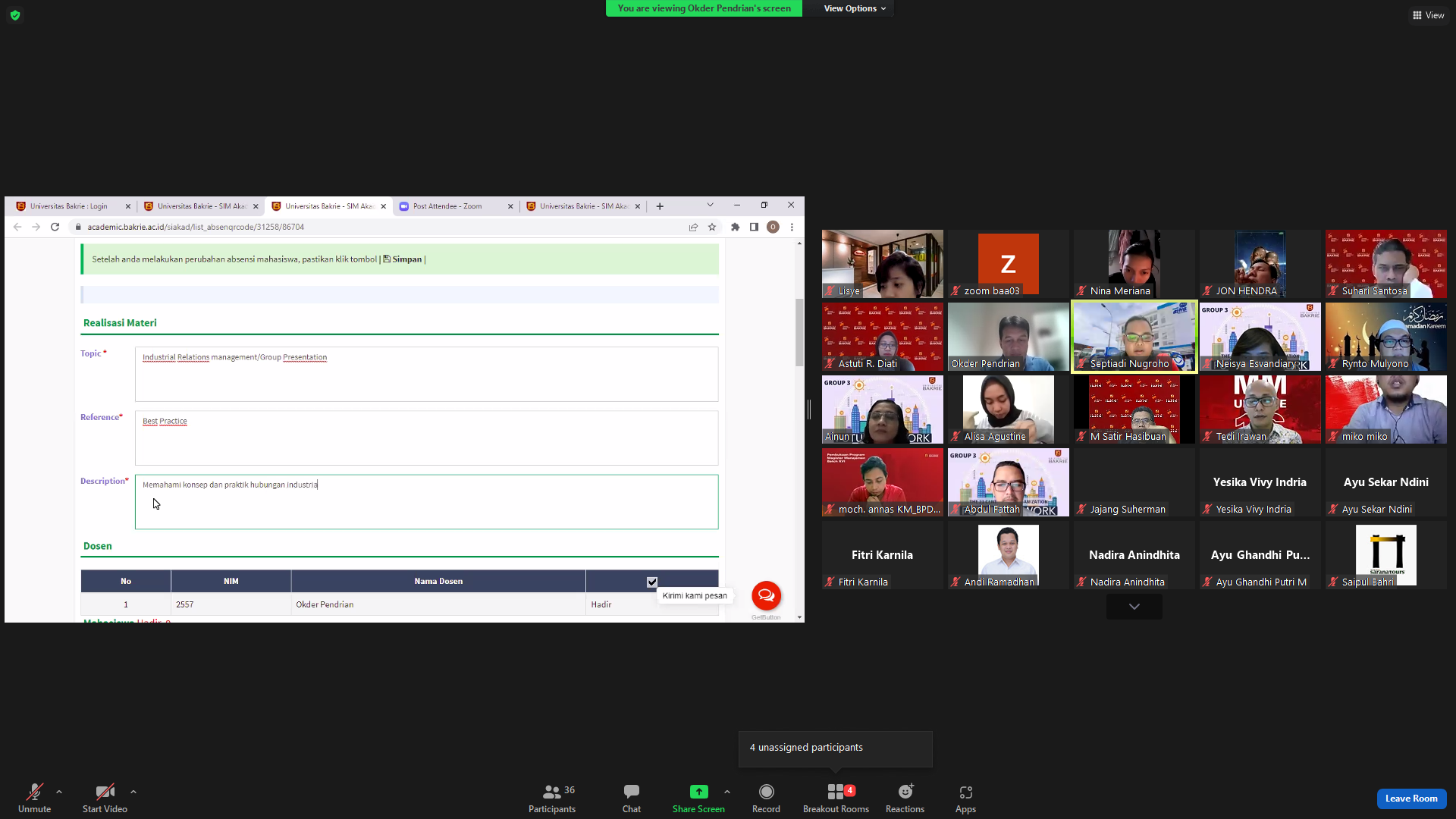Switch to the Post Attendee - Zoom tab
Viewport: 1456px width, 819px height.
point(457,206)
